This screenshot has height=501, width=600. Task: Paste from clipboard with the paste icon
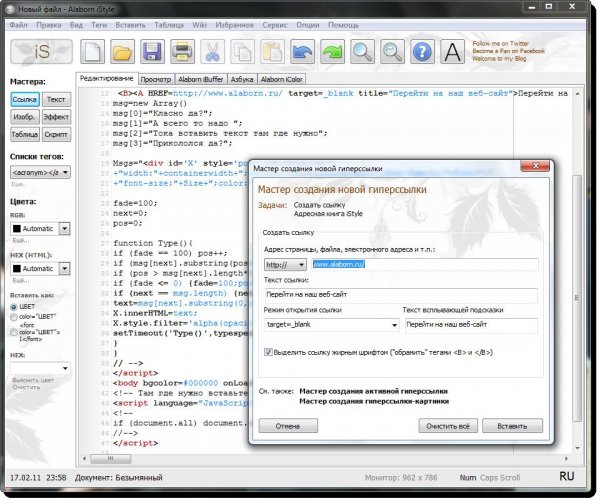(272, 51)
